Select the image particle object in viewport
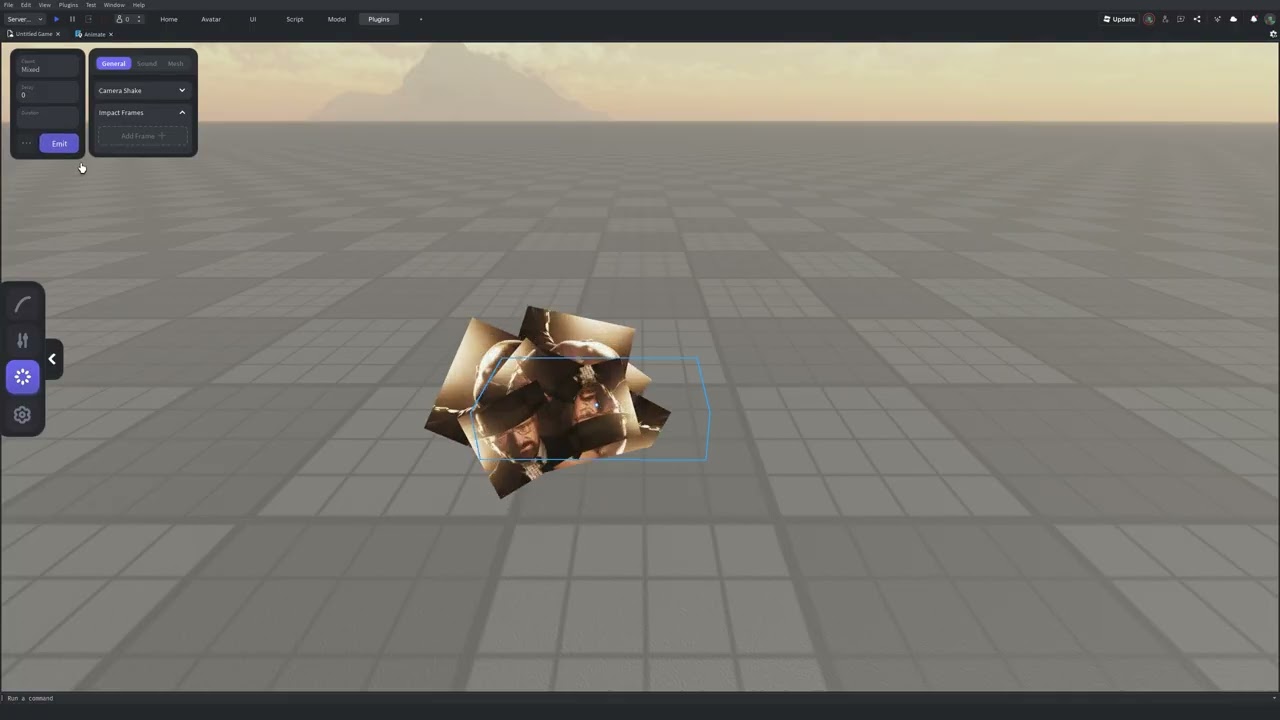Viewport: 1280px width, 720px height. click(x=548, y=401)
